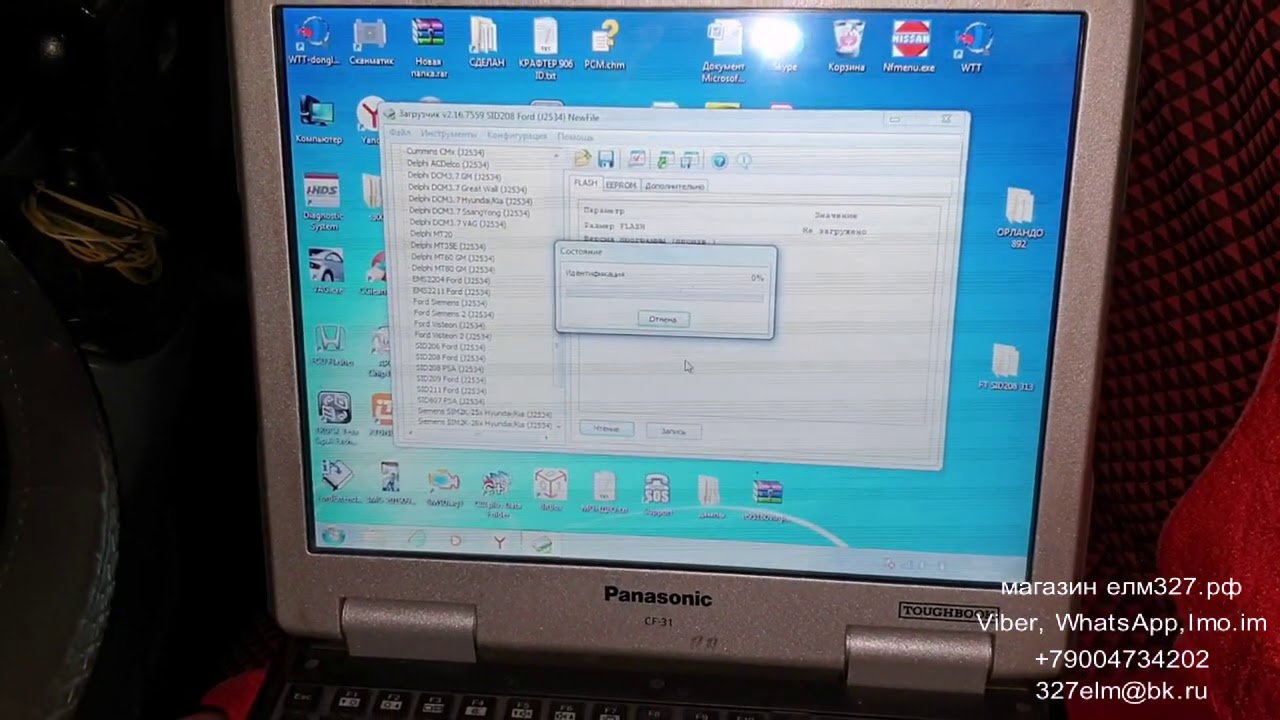Image resolution: width=1280 pixels, height=720 pixels.
Task: Open the Корзина recycle bin
Action: pos(847,47)
